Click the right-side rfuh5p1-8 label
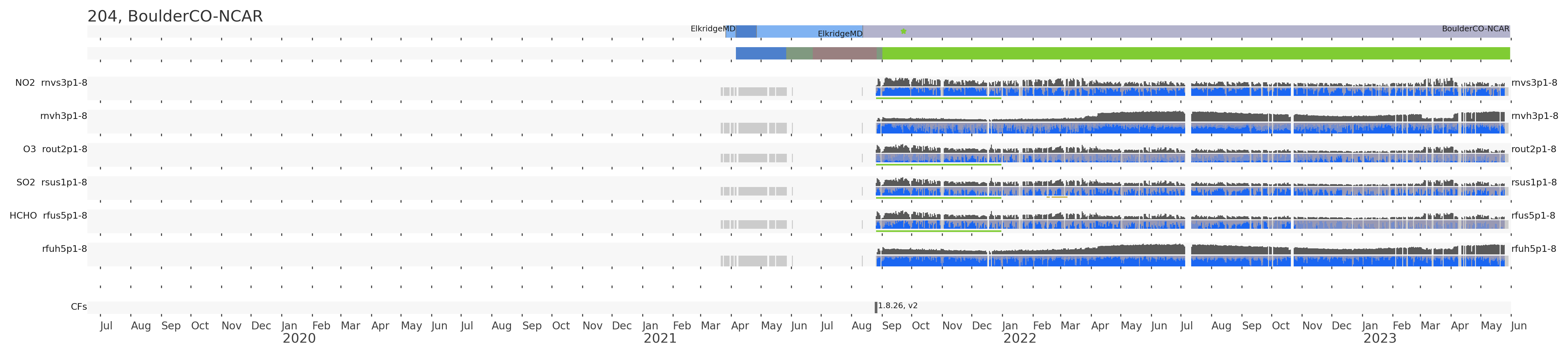The height and width of the screenshot is (355, 1568). pyautogui.click(x=1533, y=249)
